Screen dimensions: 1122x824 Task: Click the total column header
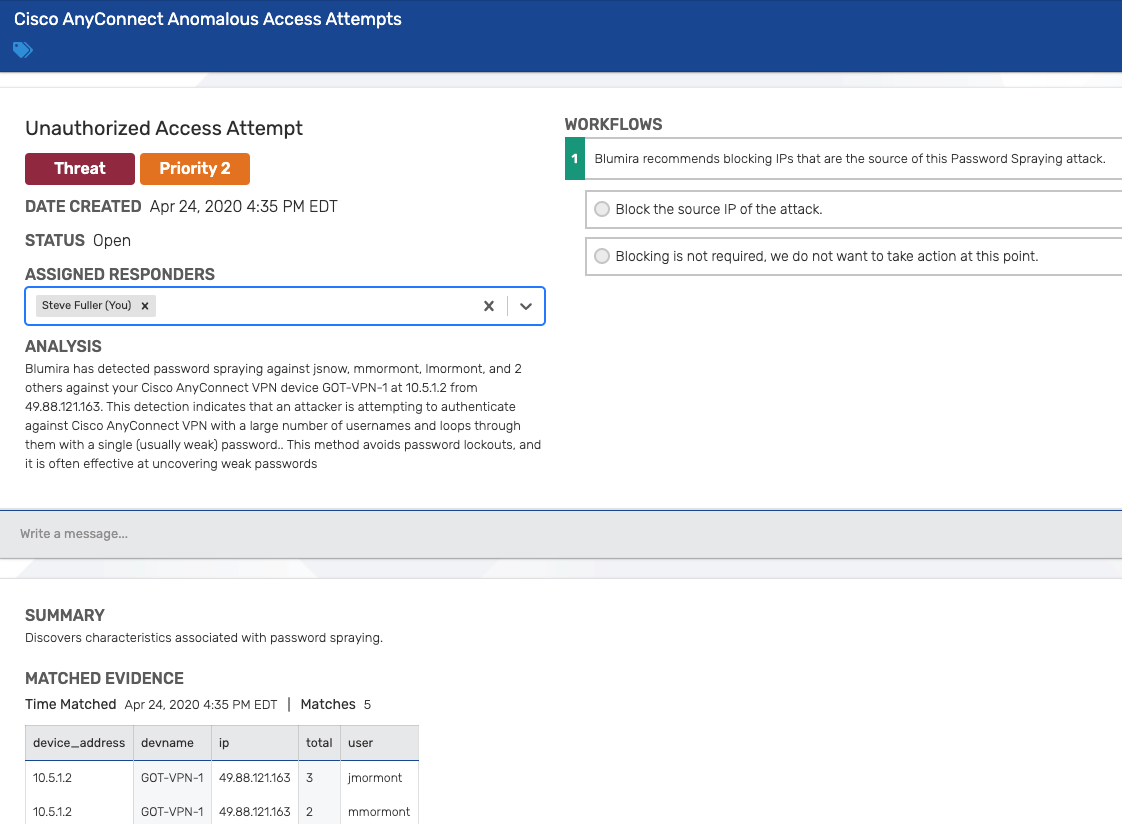coord(318,742)
